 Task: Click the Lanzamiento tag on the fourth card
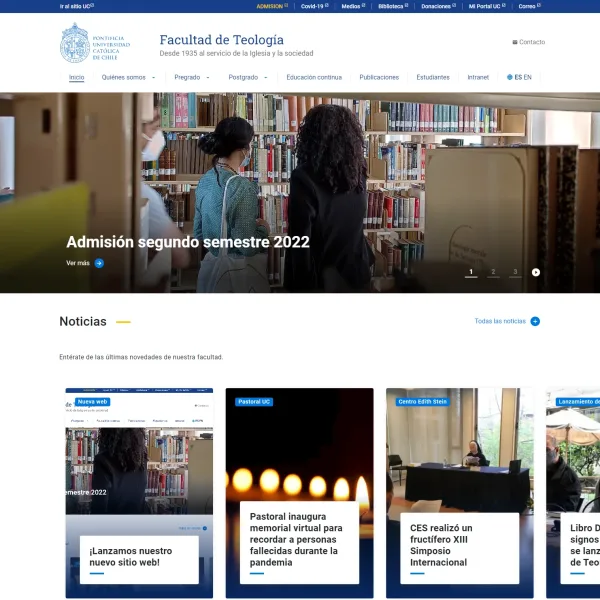pyautogui.click(x=578, y=402)
